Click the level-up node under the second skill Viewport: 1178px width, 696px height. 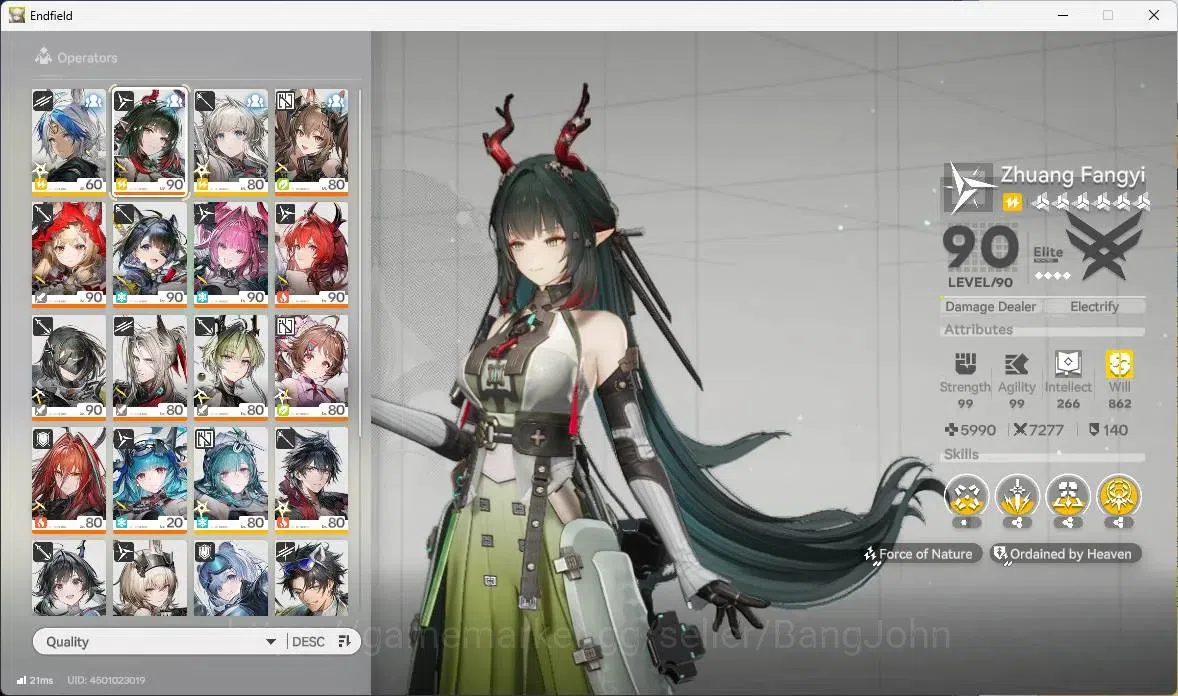click(x=1016, y=522)
